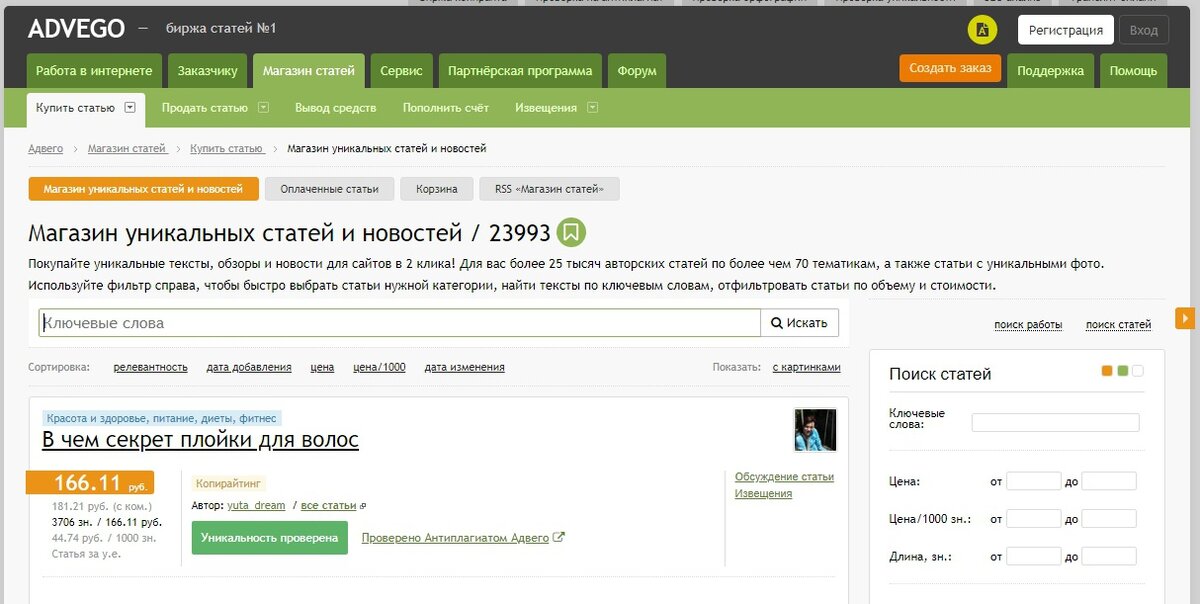Click the поиск работы link

pyautogui.click(x=1028, y=324)
